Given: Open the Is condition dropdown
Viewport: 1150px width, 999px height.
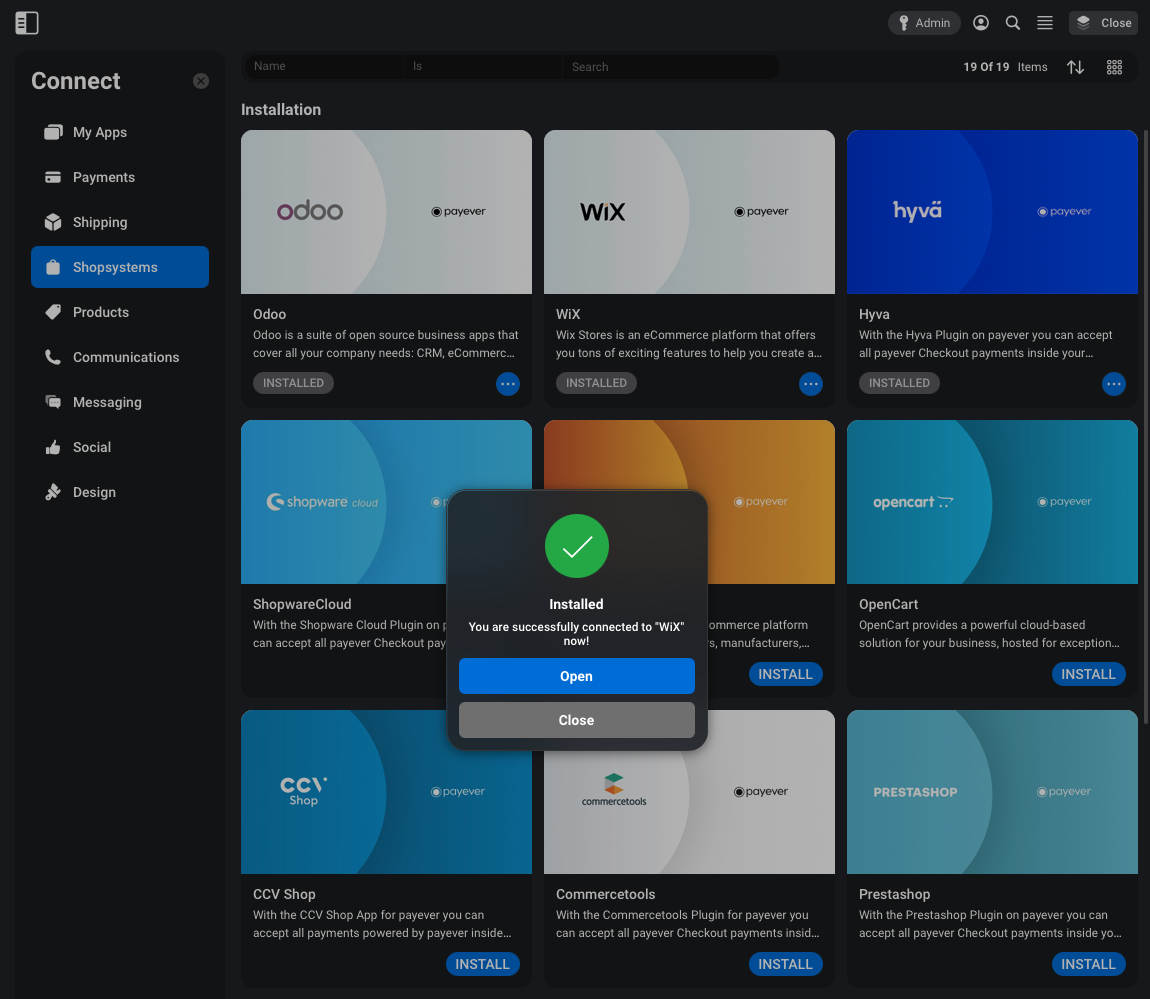Looking at the screenshot, I should (x=482, y=67).
